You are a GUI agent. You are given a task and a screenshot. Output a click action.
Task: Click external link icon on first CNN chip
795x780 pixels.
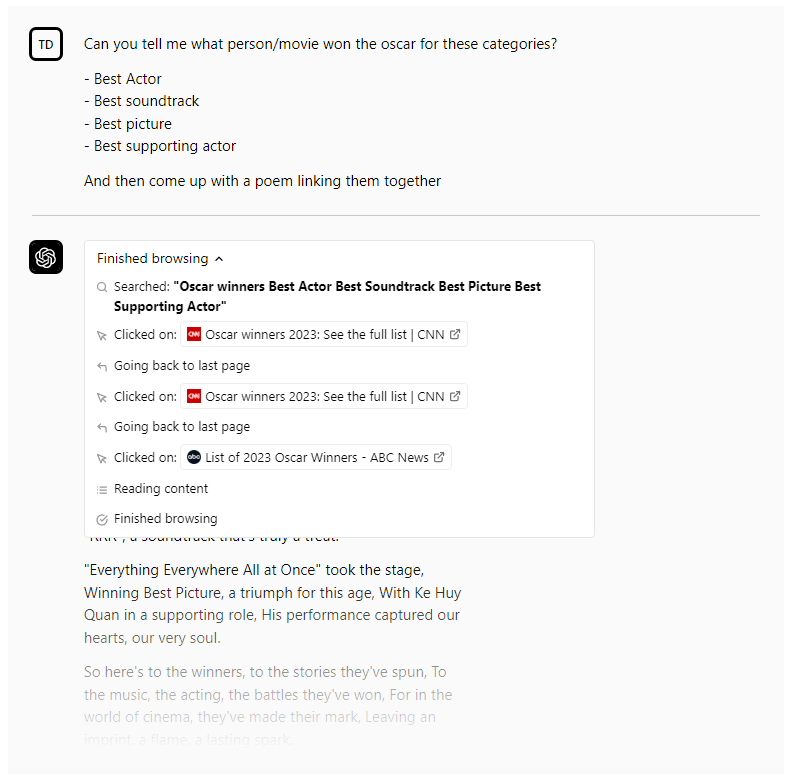click(x=456, y=335)
